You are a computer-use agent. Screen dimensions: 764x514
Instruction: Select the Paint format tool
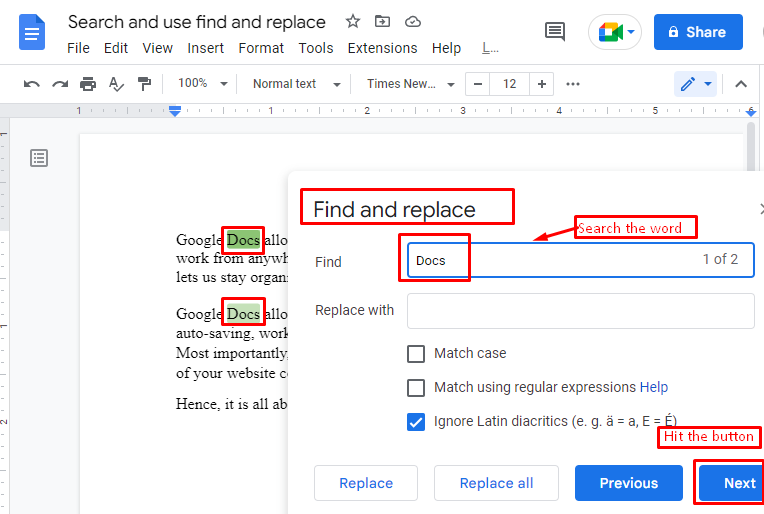click(144, 84)
